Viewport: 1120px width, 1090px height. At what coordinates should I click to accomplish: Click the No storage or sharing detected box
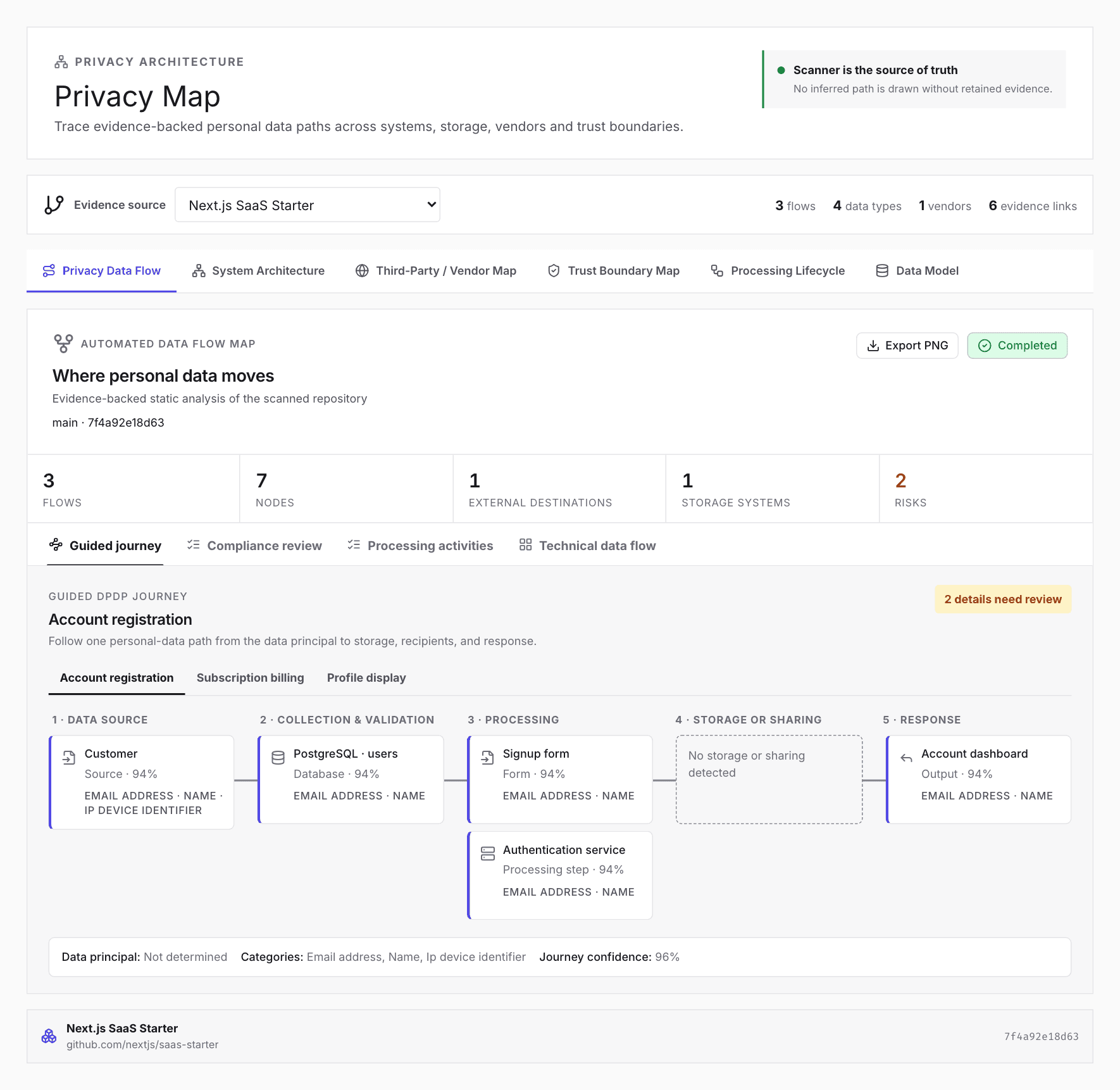click(769, 779)
